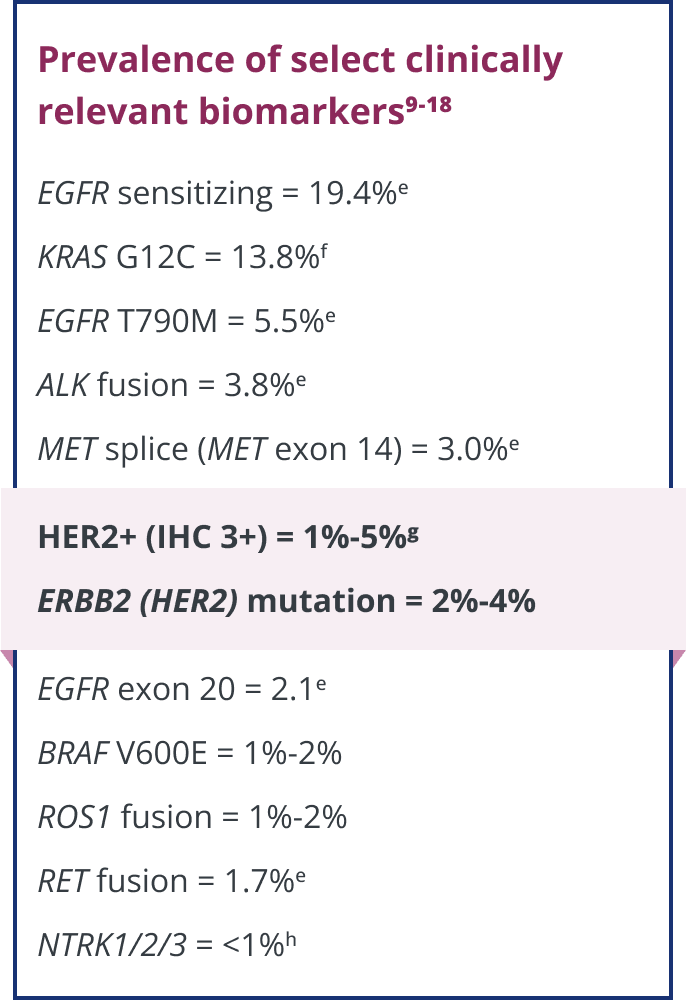The height and width of the screenshot is (1000, 686).
Task: Open the 9-18 reference superscript in the title
Action: click(429, 104)
